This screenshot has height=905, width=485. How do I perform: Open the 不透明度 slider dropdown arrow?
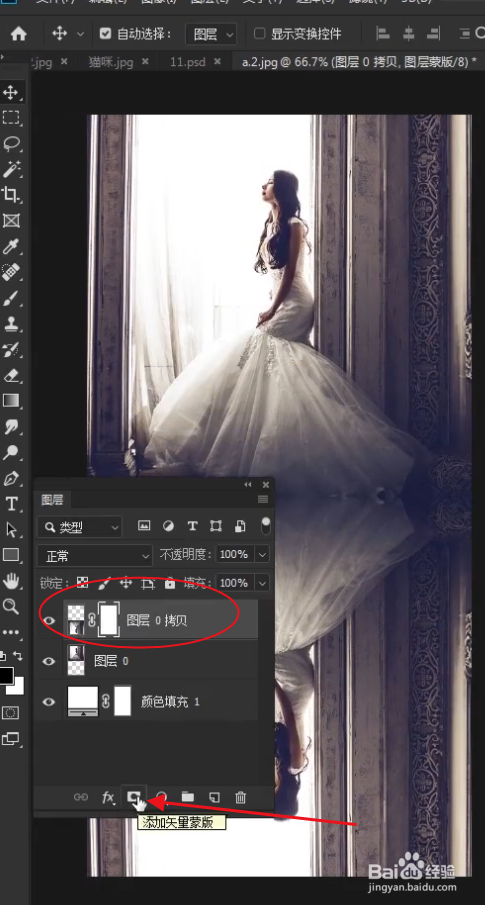pyautogui.click(x=263, y=555)
